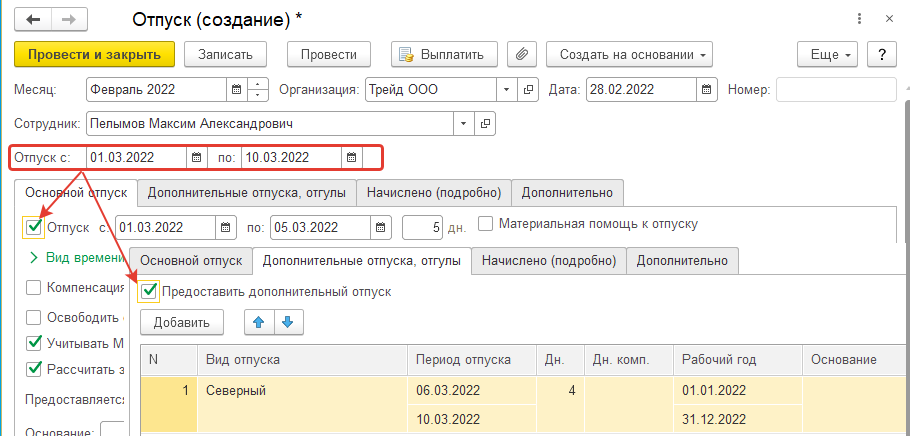Enable Материальная помощь к отпуску checkbox
This screenshot has height=436, width=910.
pyautogui.click(x=486, y=224)
